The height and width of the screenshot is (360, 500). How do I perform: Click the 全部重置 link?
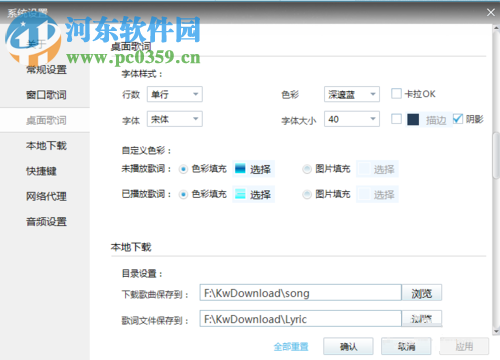[x=291, y=347]
